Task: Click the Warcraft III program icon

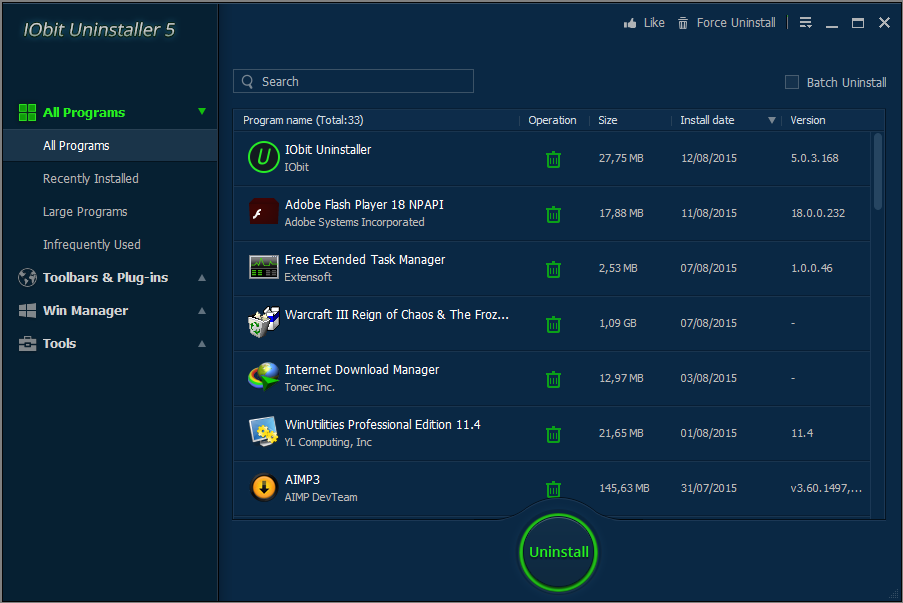Action: point(264,321)
